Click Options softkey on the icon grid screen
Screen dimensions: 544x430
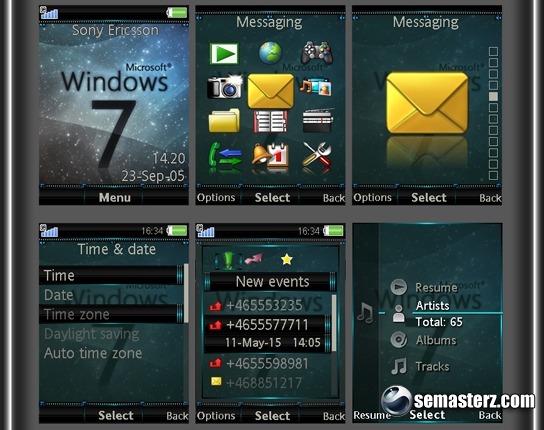pos(216,197)
